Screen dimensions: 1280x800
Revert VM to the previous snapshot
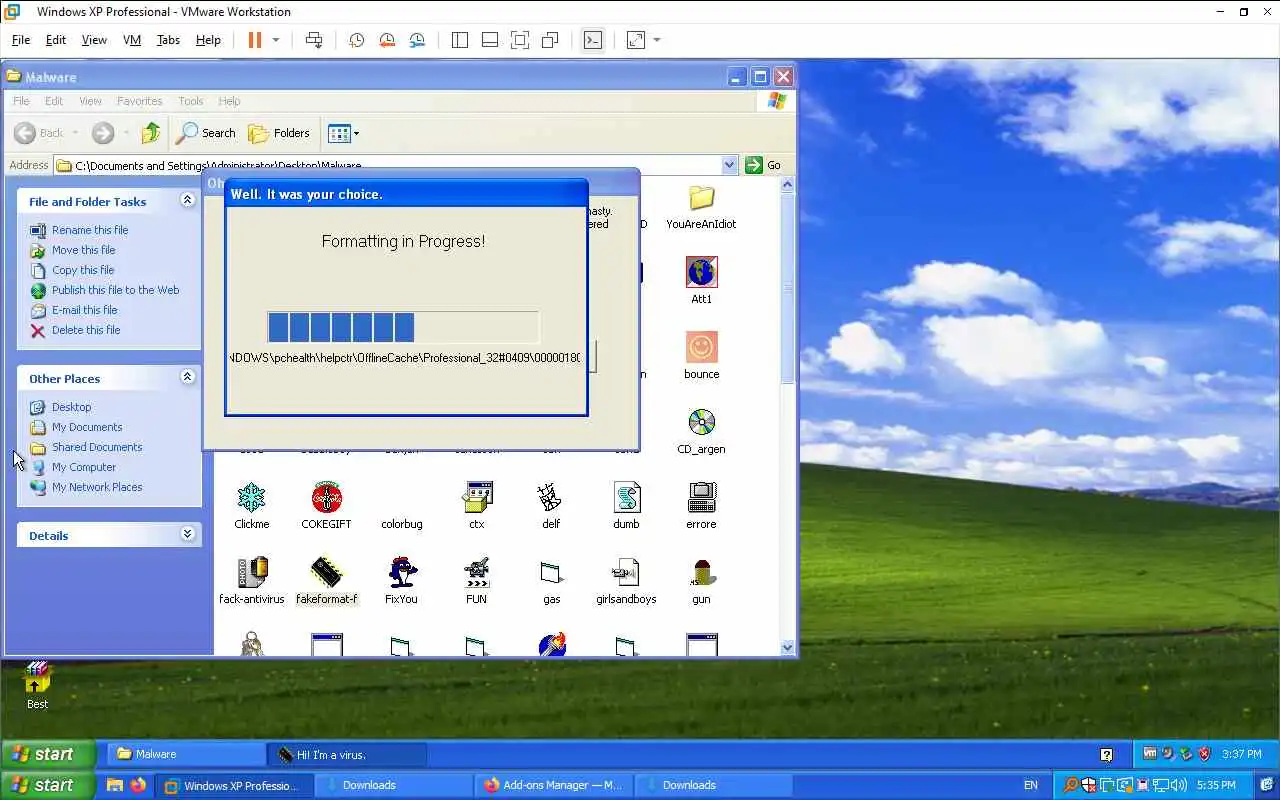[x=387, y=40]
